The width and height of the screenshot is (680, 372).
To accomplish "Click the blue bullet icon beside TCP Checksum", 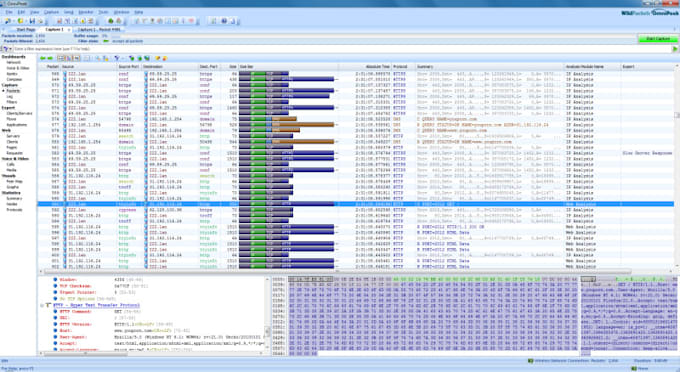I will 55,286.
